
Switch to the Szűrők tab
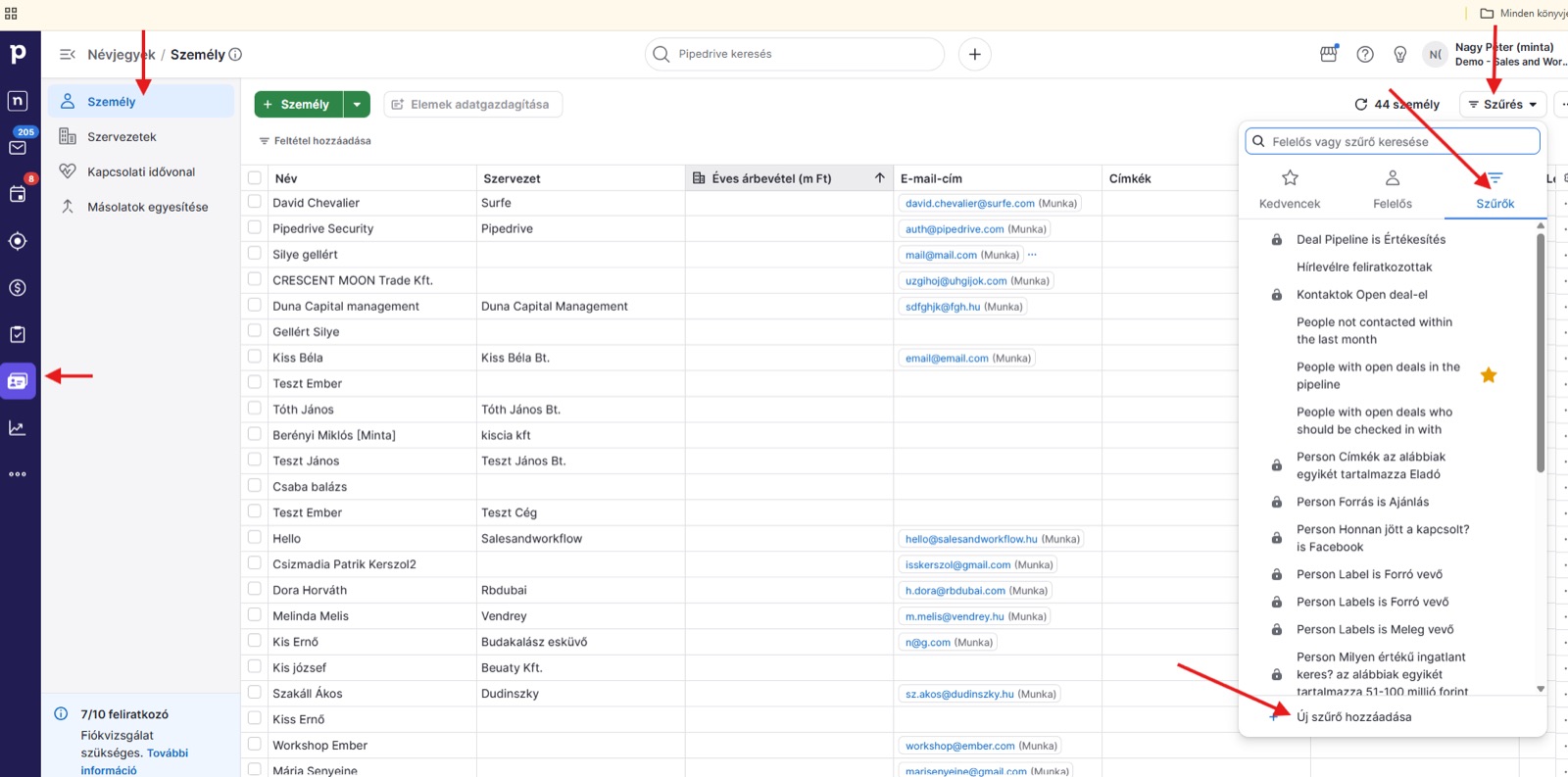tap(1494, 190)
